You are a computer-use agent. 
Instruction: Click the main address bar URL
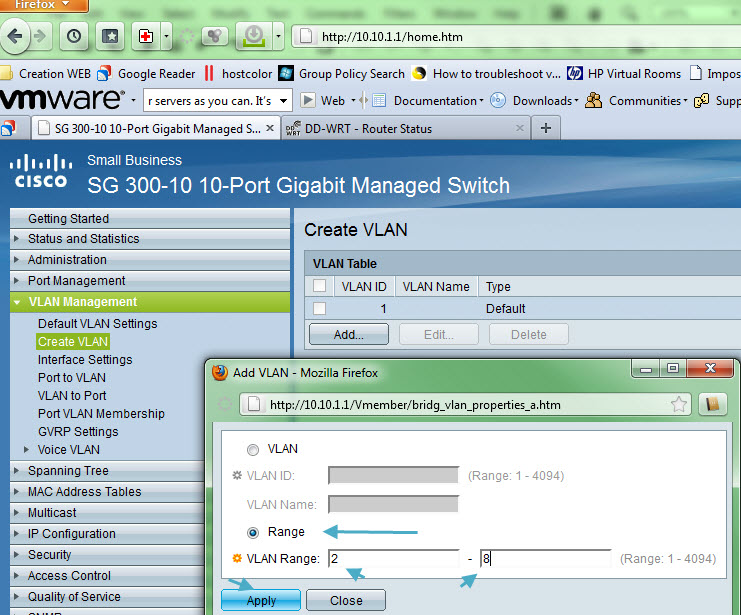pos(392,37)
